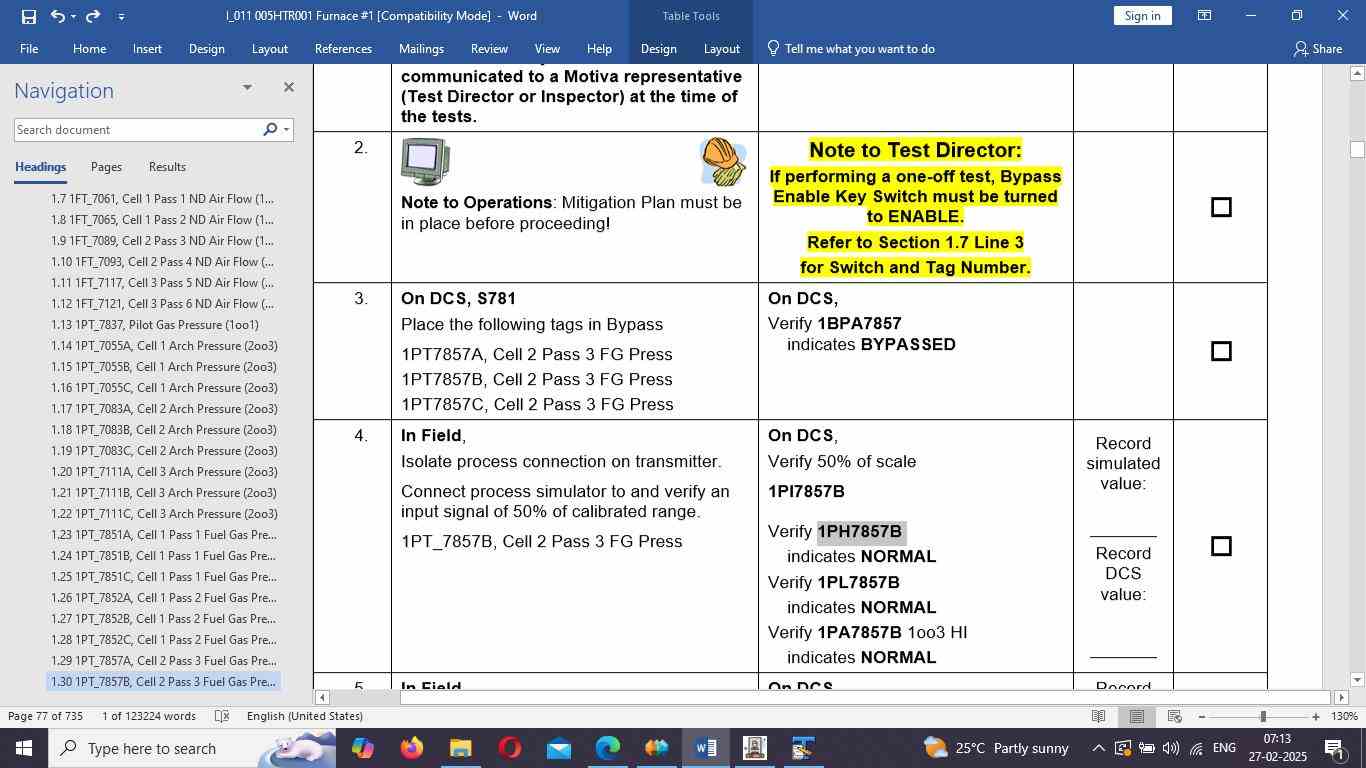Click English (United States) language indicator

pos(305,716)
